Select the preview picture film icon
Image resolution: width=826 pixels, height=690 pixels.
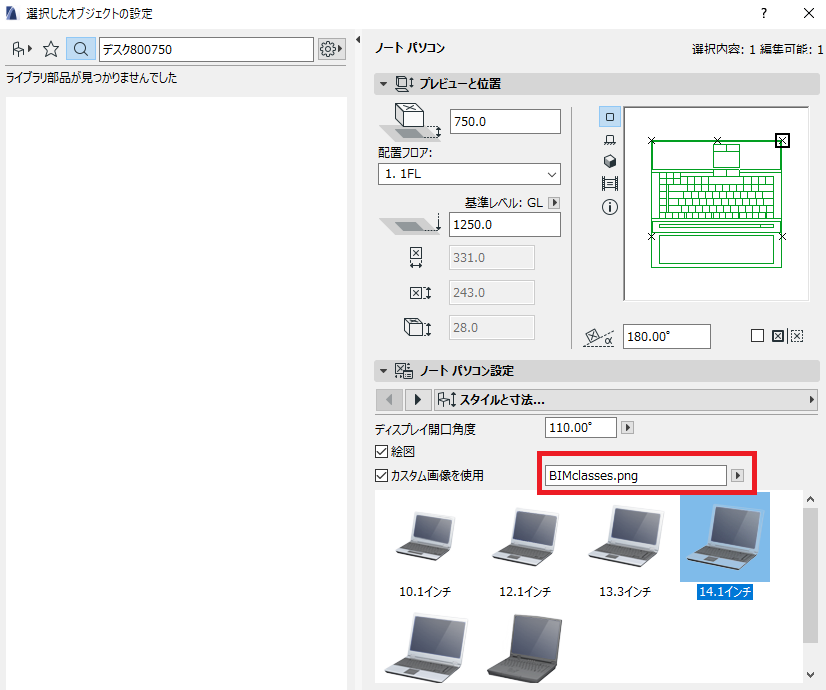[x=609, y=184]
